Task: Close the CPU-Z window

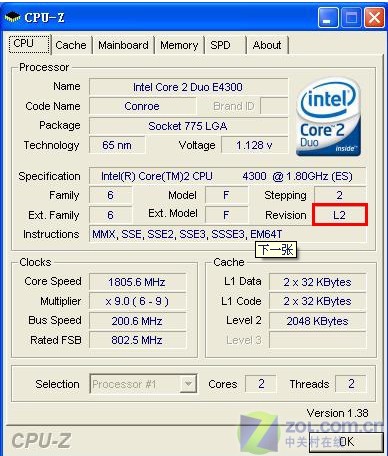Action: point(374,17)
